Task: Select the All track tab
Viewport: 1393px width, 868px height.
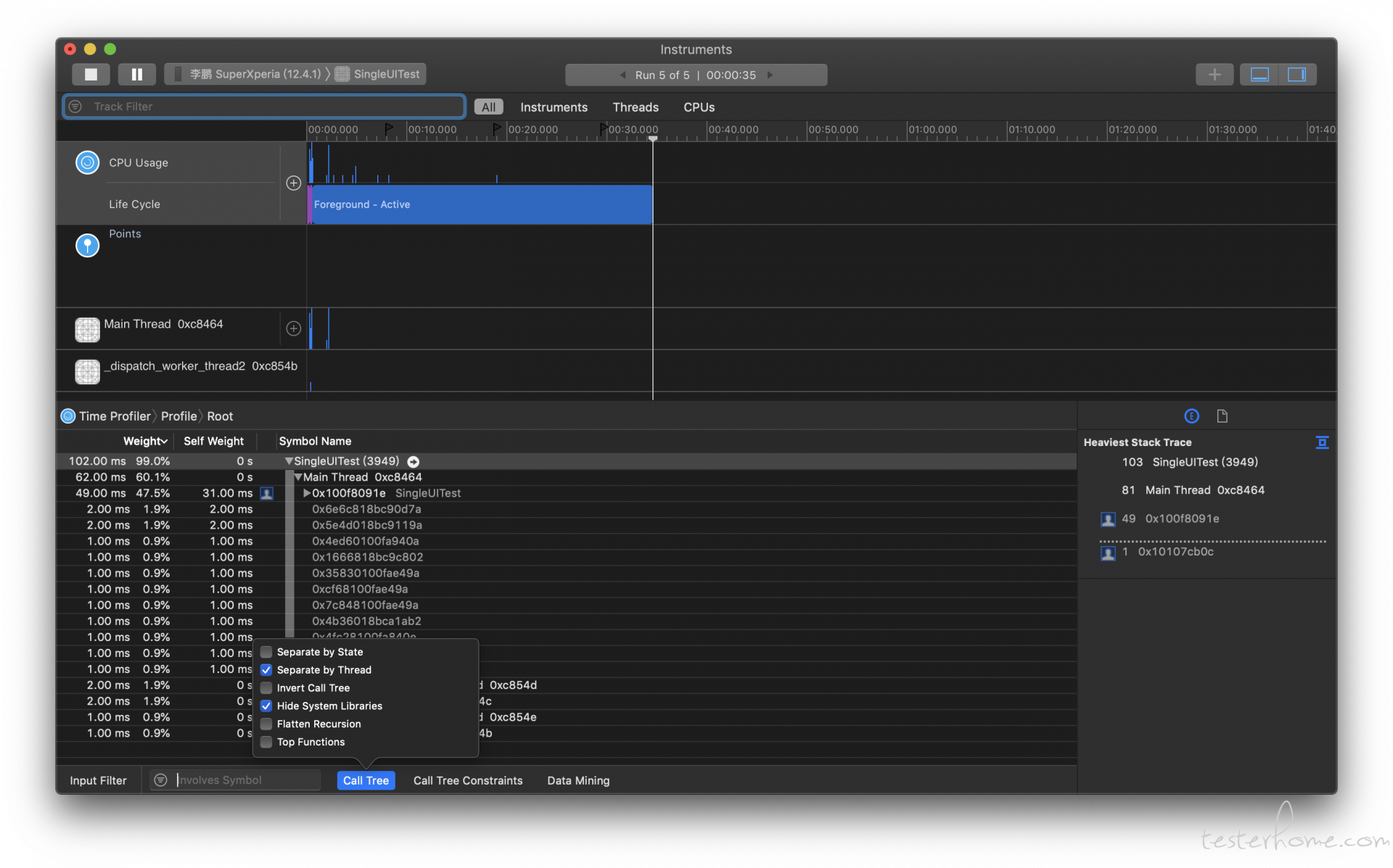Action: pos(488,107)
